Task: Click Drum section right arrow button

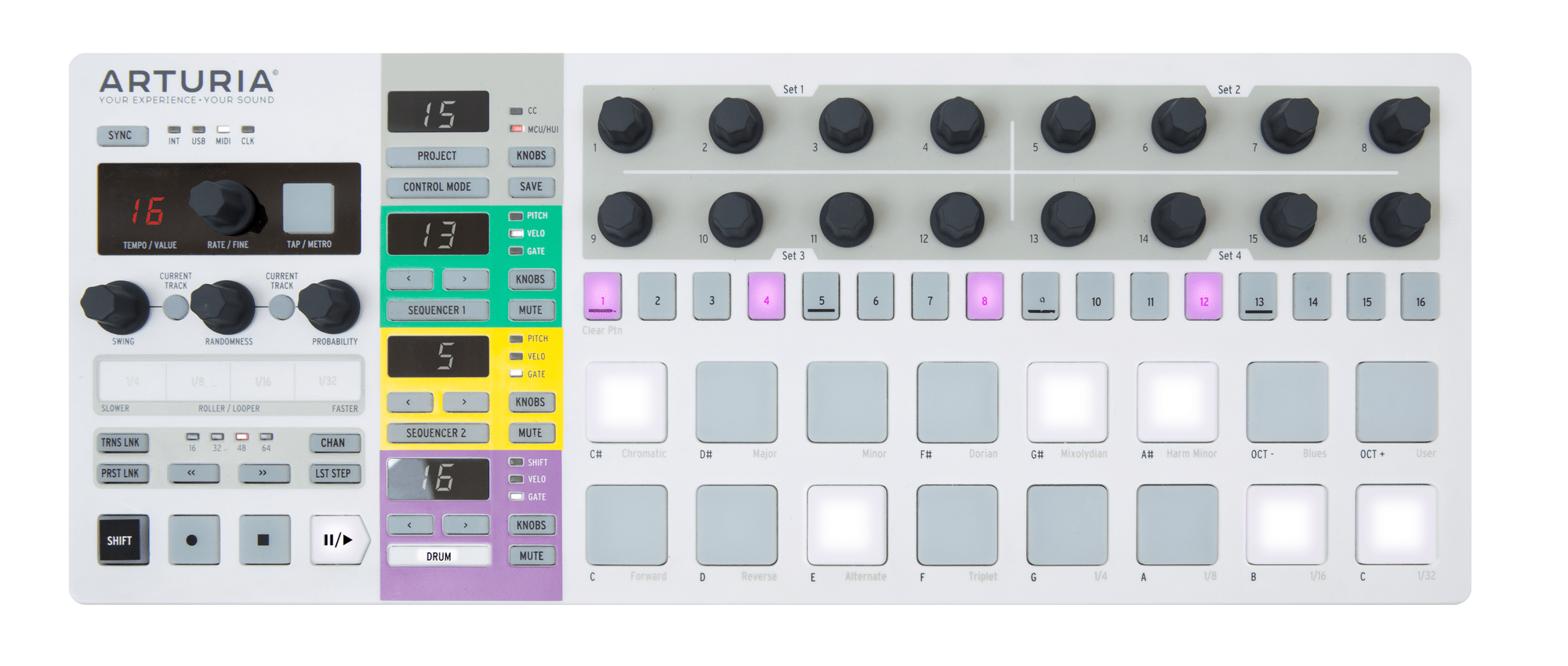Action: point(465,525)
